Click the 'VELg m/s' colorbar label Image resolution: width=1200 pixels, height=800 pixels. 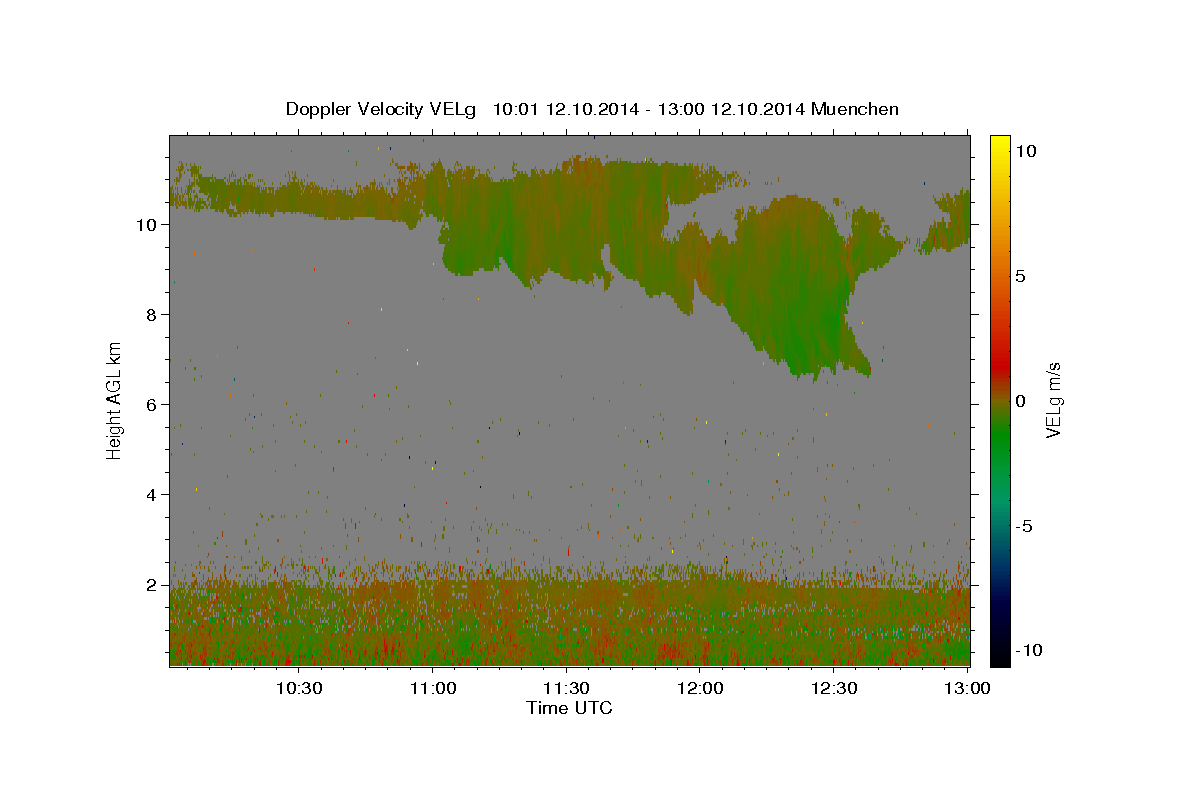1053,401
